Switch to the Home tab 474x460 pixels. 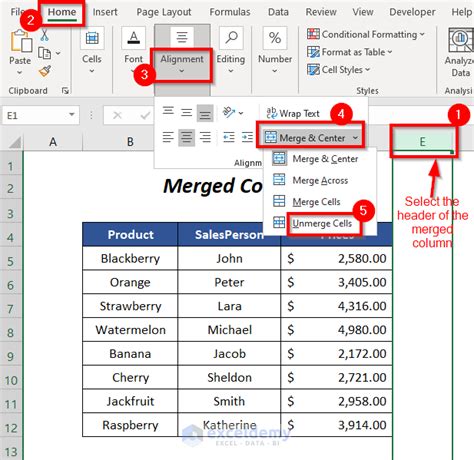62,12
